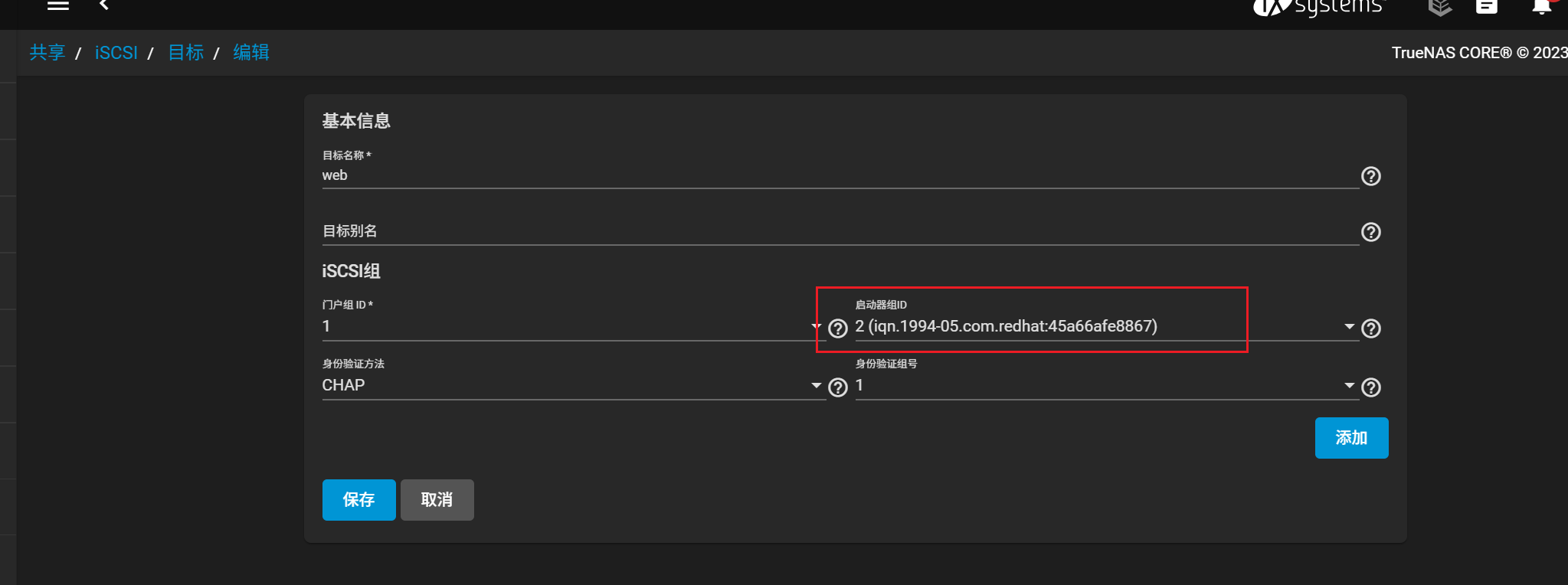1568x585 pixels.
Task: Show help for the 门户组 ID field
Action: 838,328
